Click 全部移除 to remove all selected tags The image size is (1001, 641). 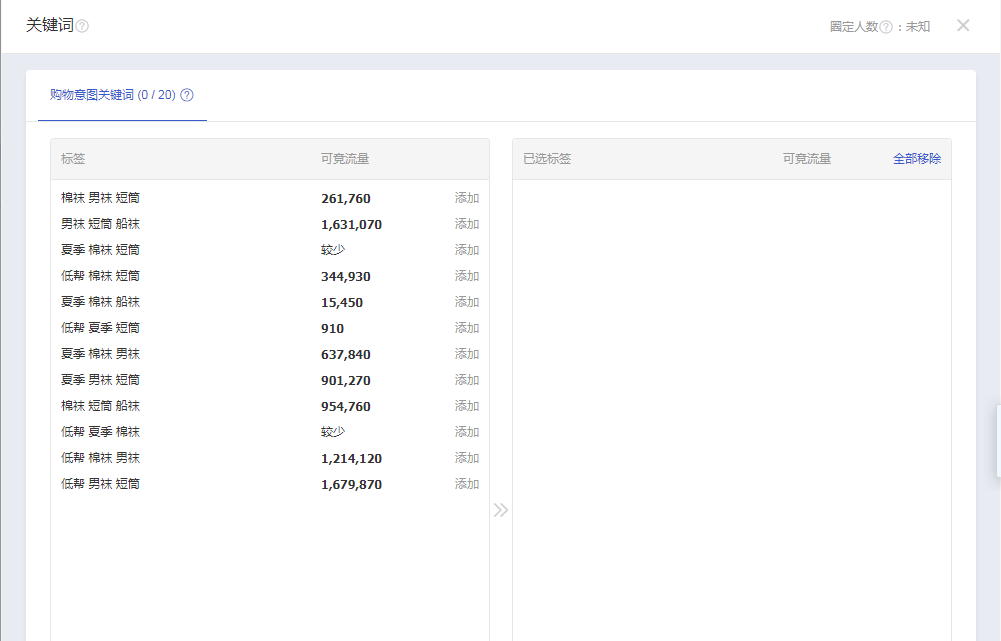(x=917, y=159)
